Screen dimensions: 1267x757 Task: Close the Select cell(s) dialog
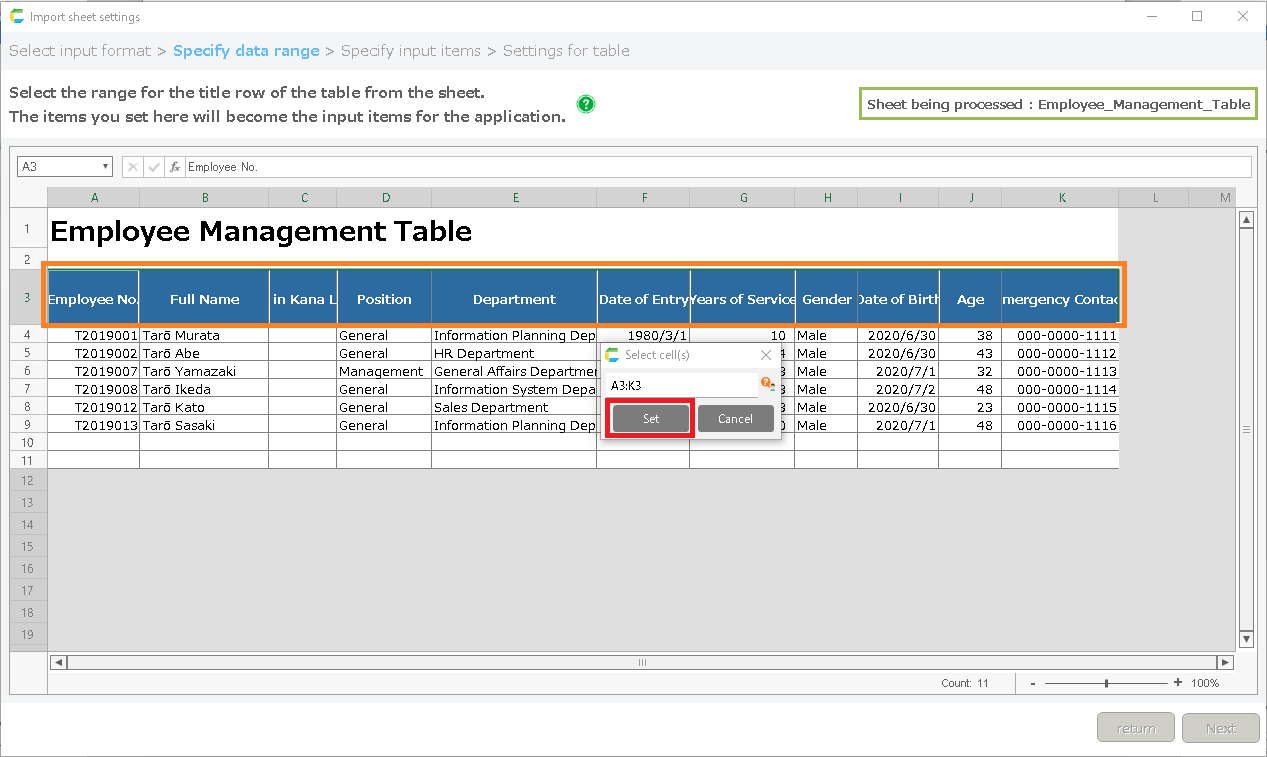coord(766,355)
